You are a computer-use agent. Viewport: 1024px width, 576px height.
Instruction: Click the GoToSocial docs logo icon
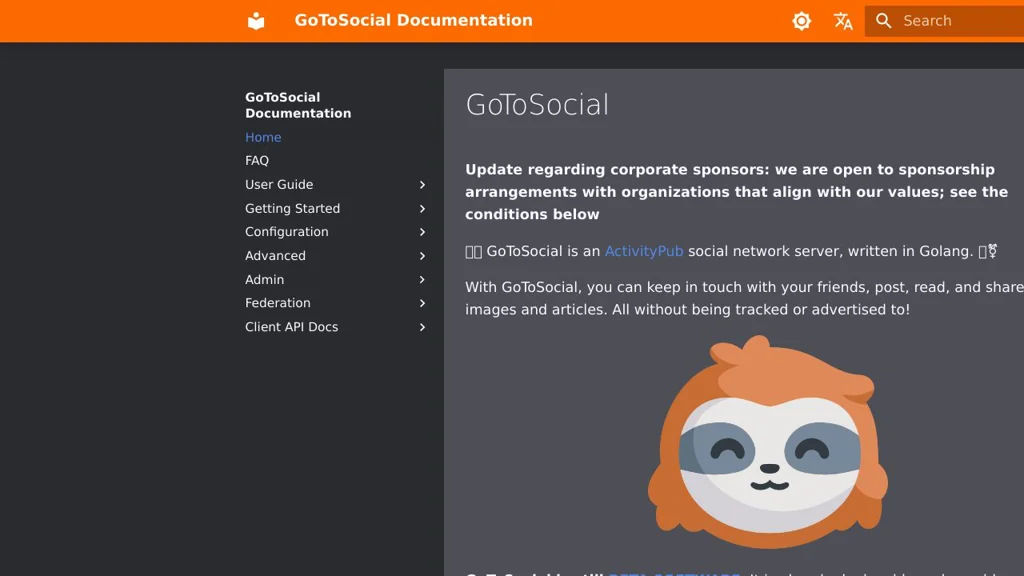[257, 21]
